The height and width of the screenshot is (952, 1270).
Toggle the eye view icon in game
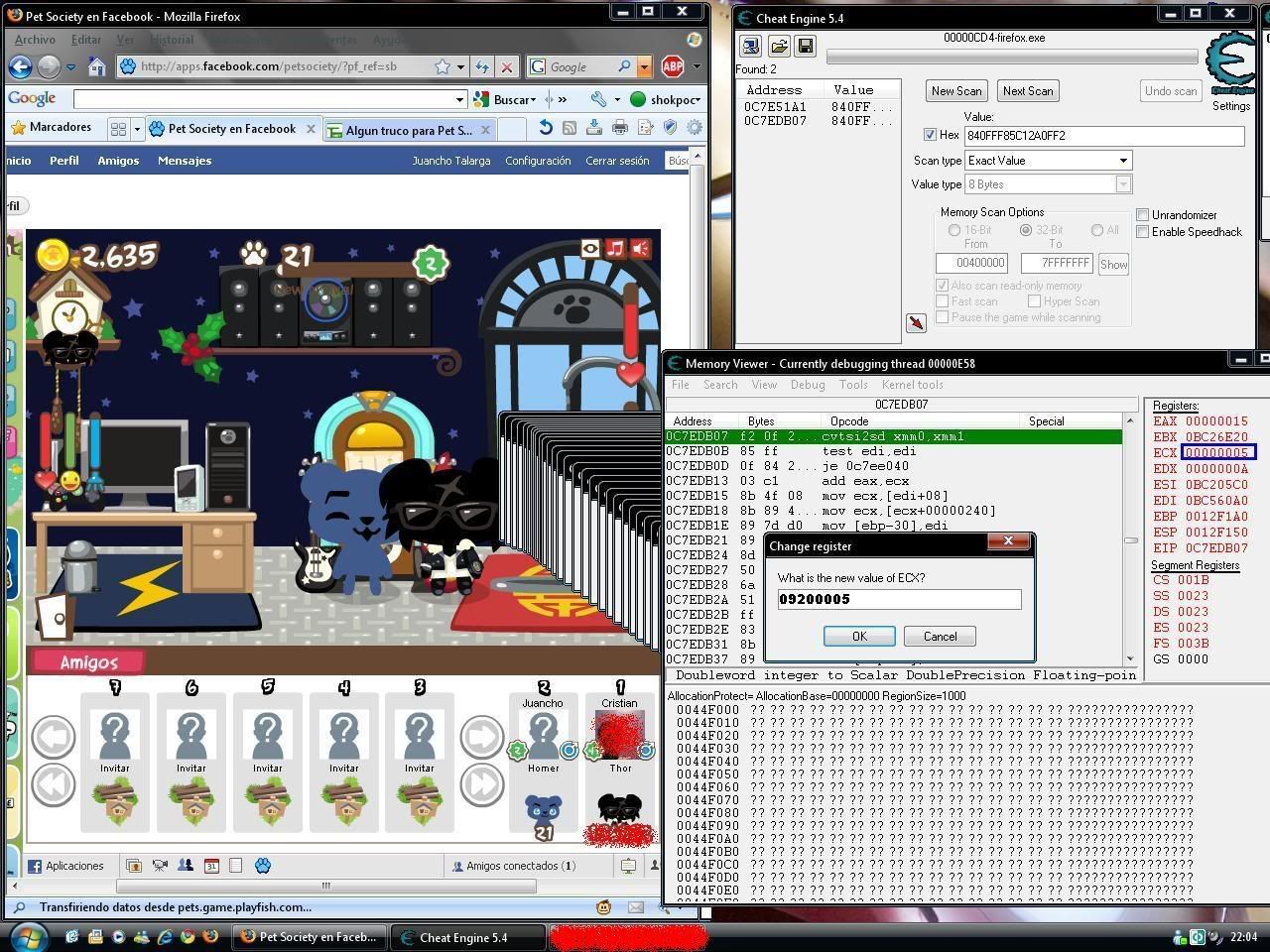(591, 248)
